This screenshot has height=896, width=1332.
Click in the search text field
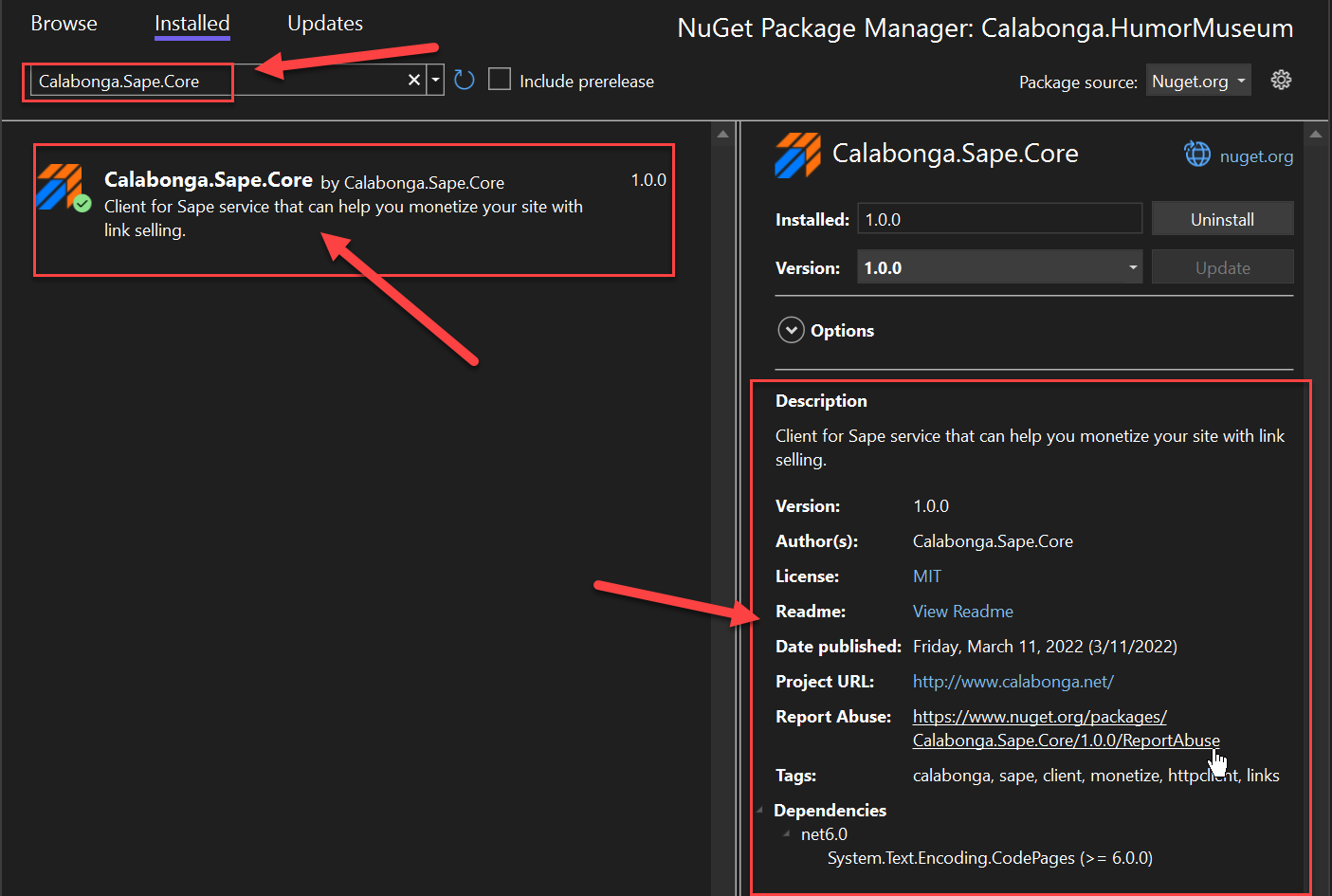(x=218, y=81)
